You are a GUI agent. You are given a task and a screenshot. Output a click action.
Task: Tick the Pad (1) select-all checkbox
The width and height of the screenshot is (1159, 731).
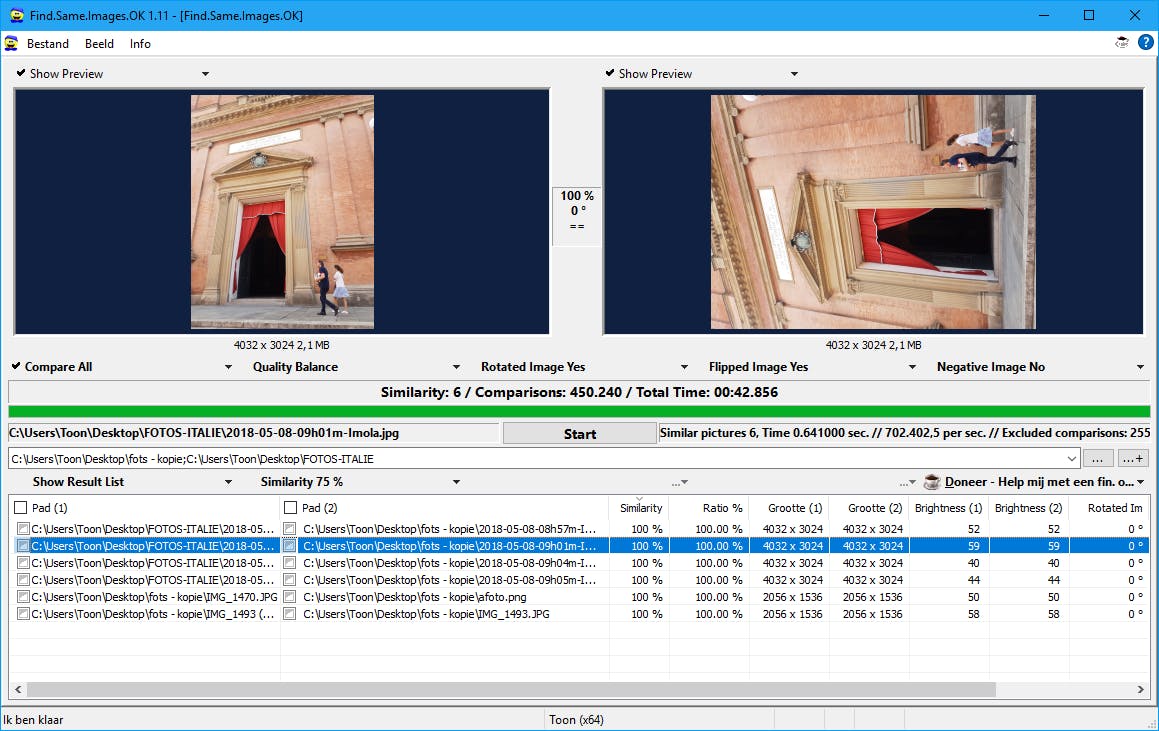click(21, 508)
